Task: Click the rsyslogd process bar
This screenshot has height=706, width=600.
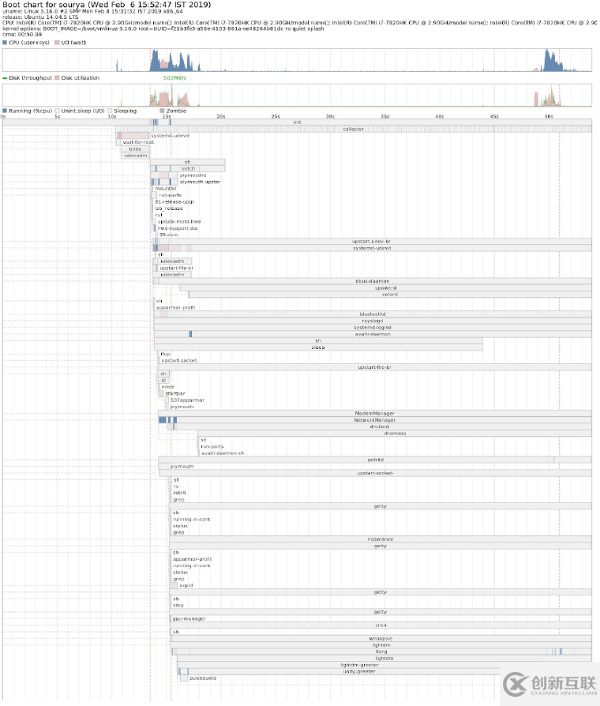Action: pos(372,321)
